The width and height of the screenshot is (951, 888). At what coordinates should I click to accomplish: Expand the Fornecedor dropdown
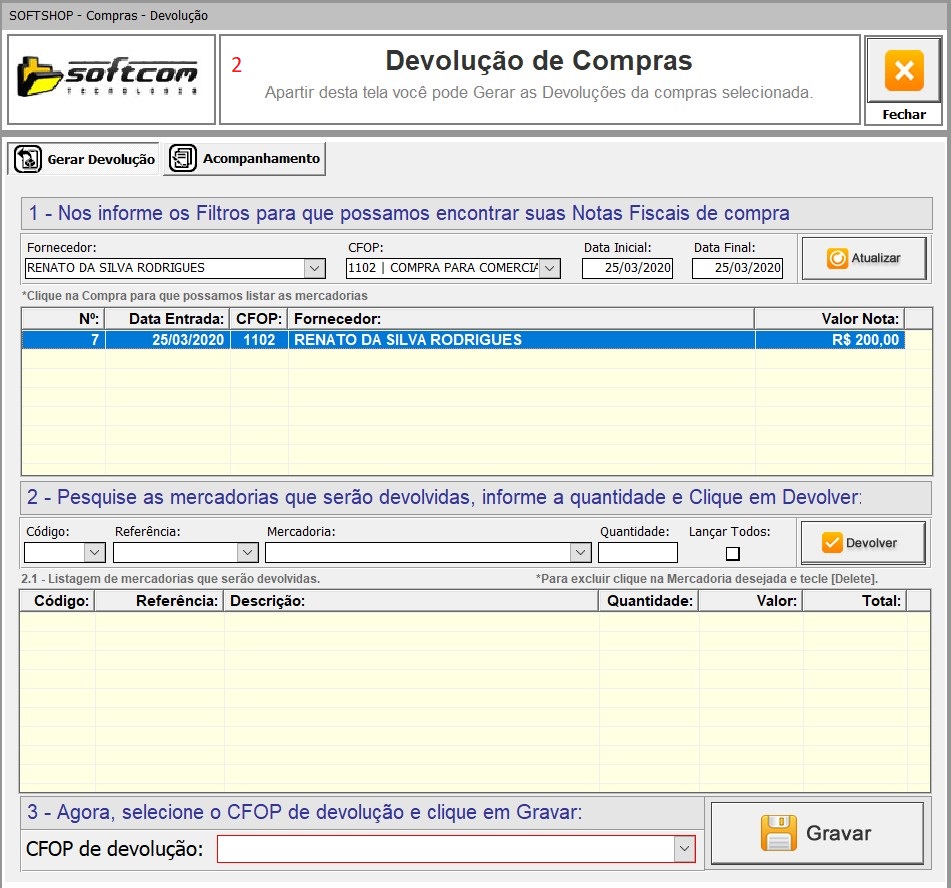tap(314, 268)
